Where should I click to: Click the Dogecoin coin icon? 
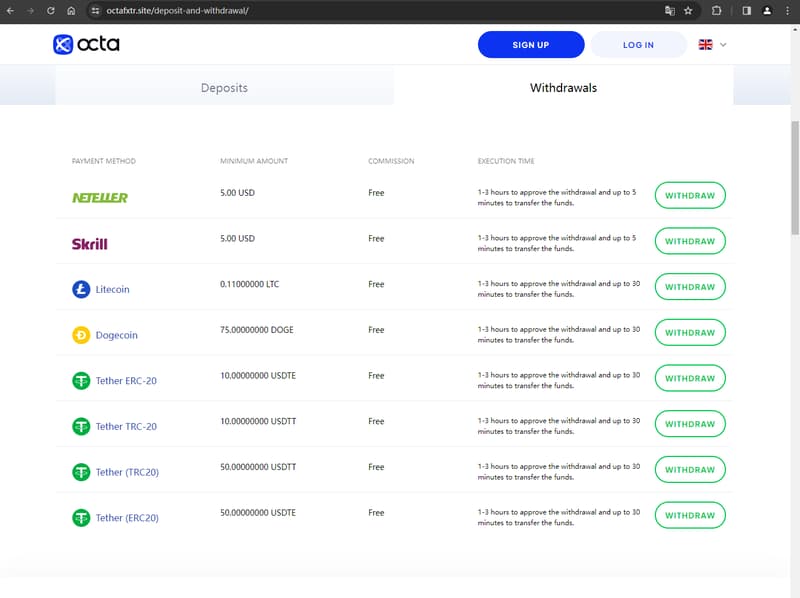(81, 335)
